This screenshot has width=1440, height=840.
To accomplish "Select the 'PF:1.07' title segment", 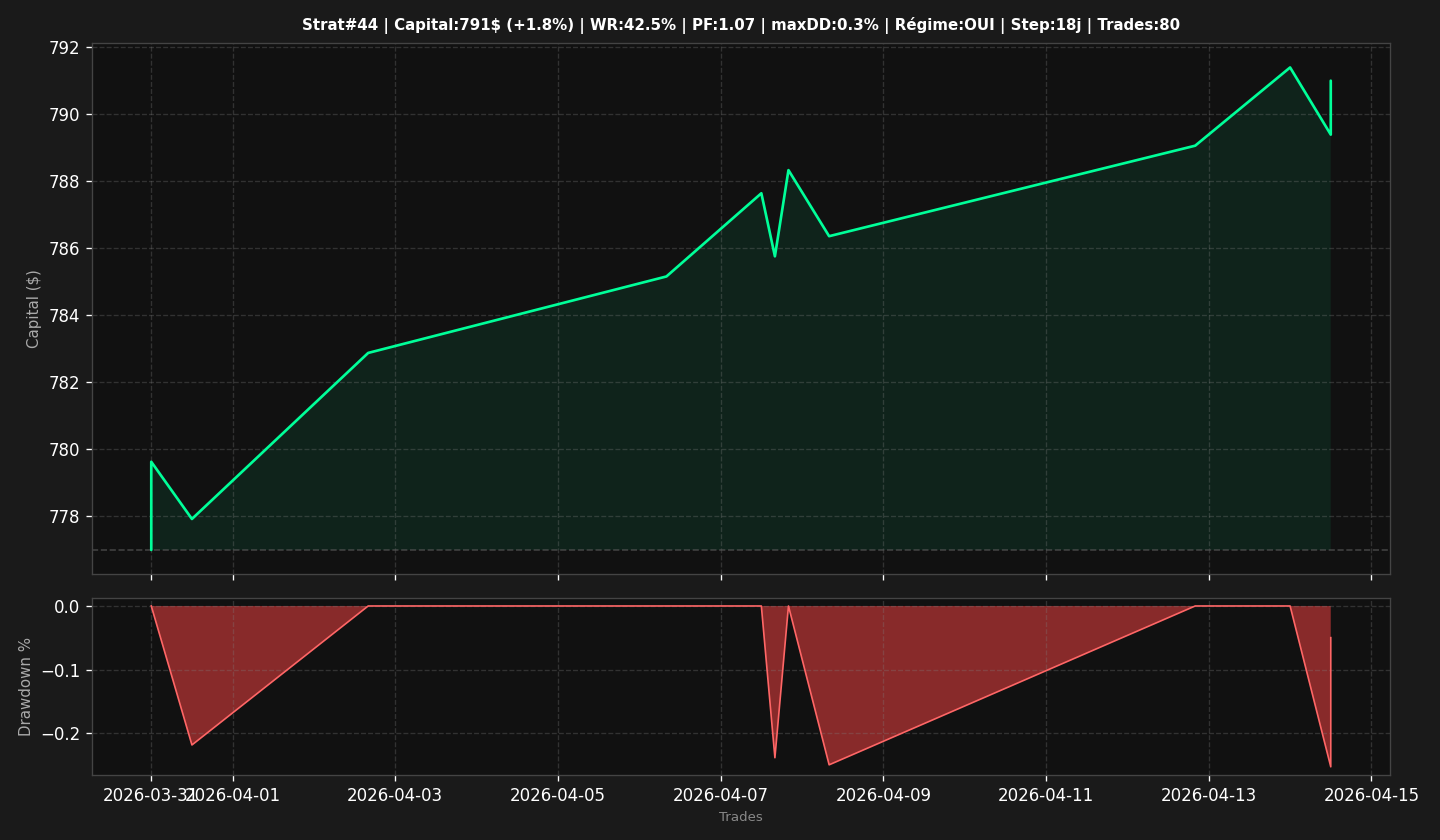I will pos(723,25).
